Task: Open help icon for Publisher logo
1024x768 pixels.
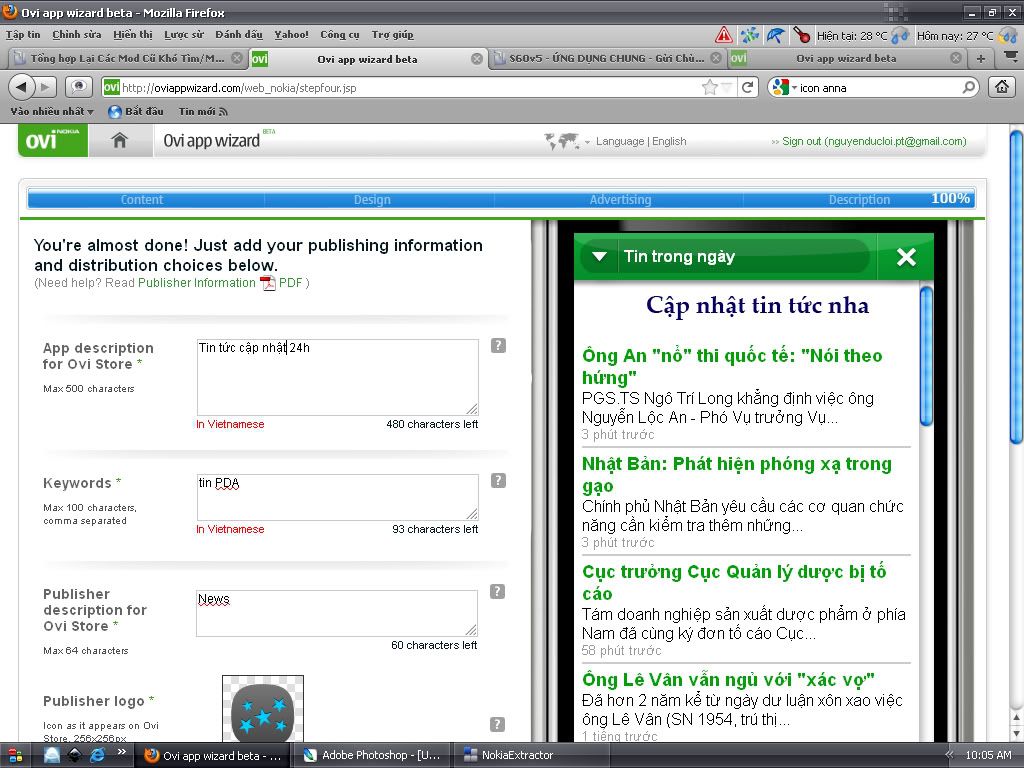Action: point(498,724)
